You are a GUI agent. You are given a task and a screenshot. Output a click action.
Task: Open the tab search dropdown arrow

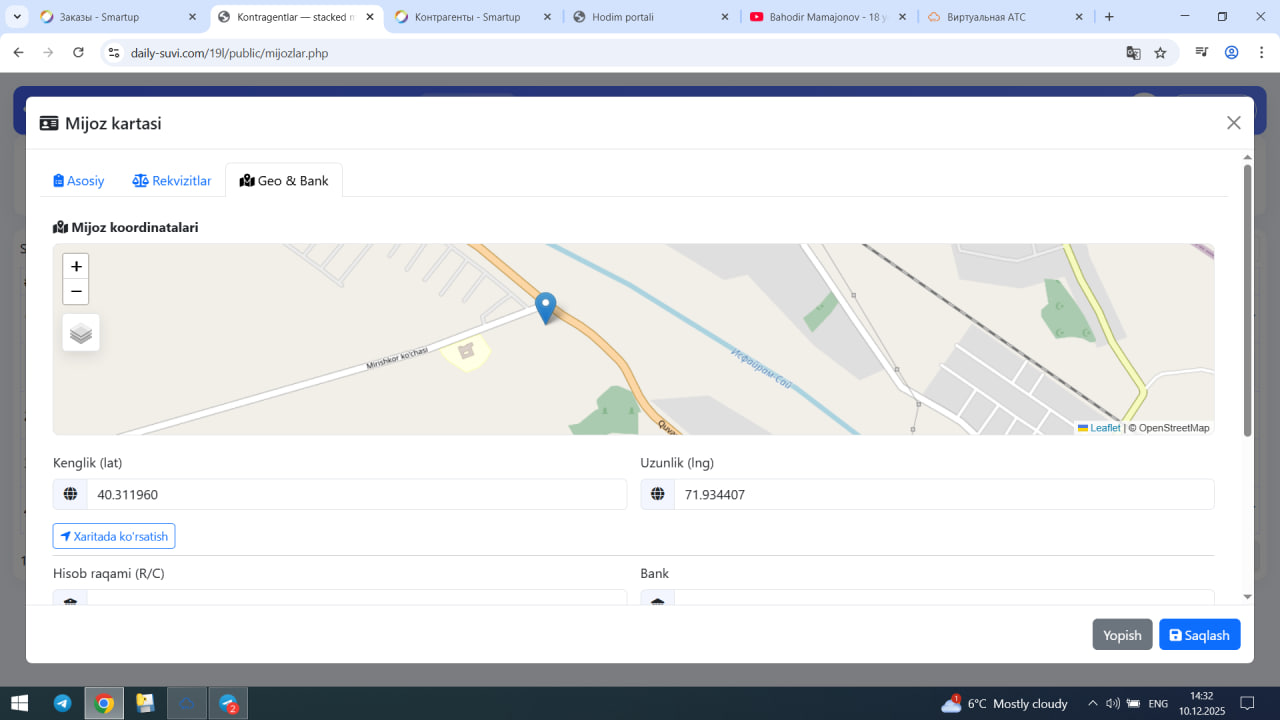tap(17, 17)
